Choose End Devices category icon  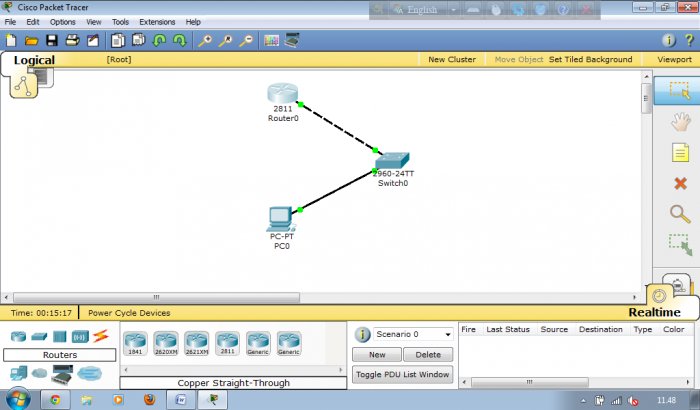[x=18, y=373]
